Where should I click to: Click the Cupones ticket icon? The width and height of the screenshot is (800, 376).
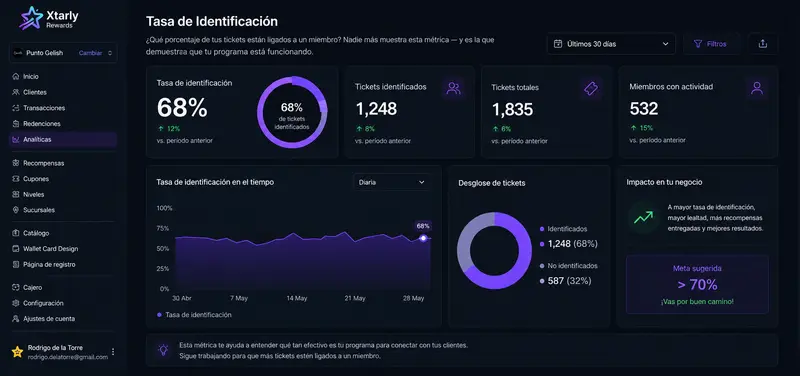[15, 179]
